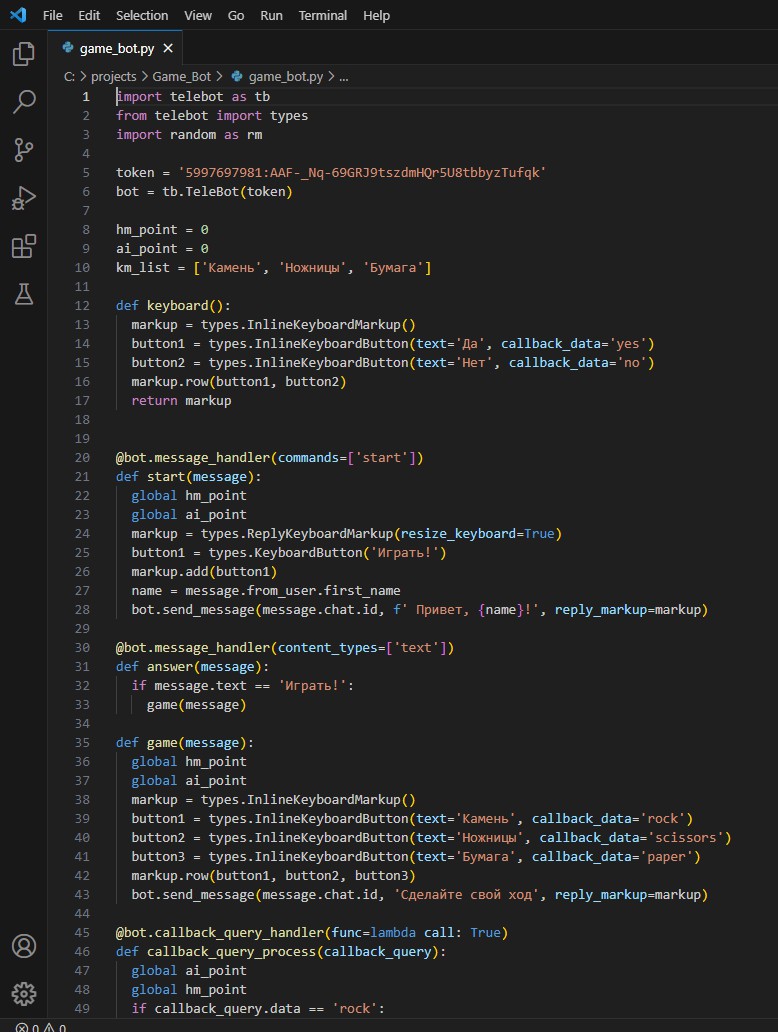Open the Explorer view in activity bar
The width and height of the screenshot is (778, 1032).
coord(24,53)
